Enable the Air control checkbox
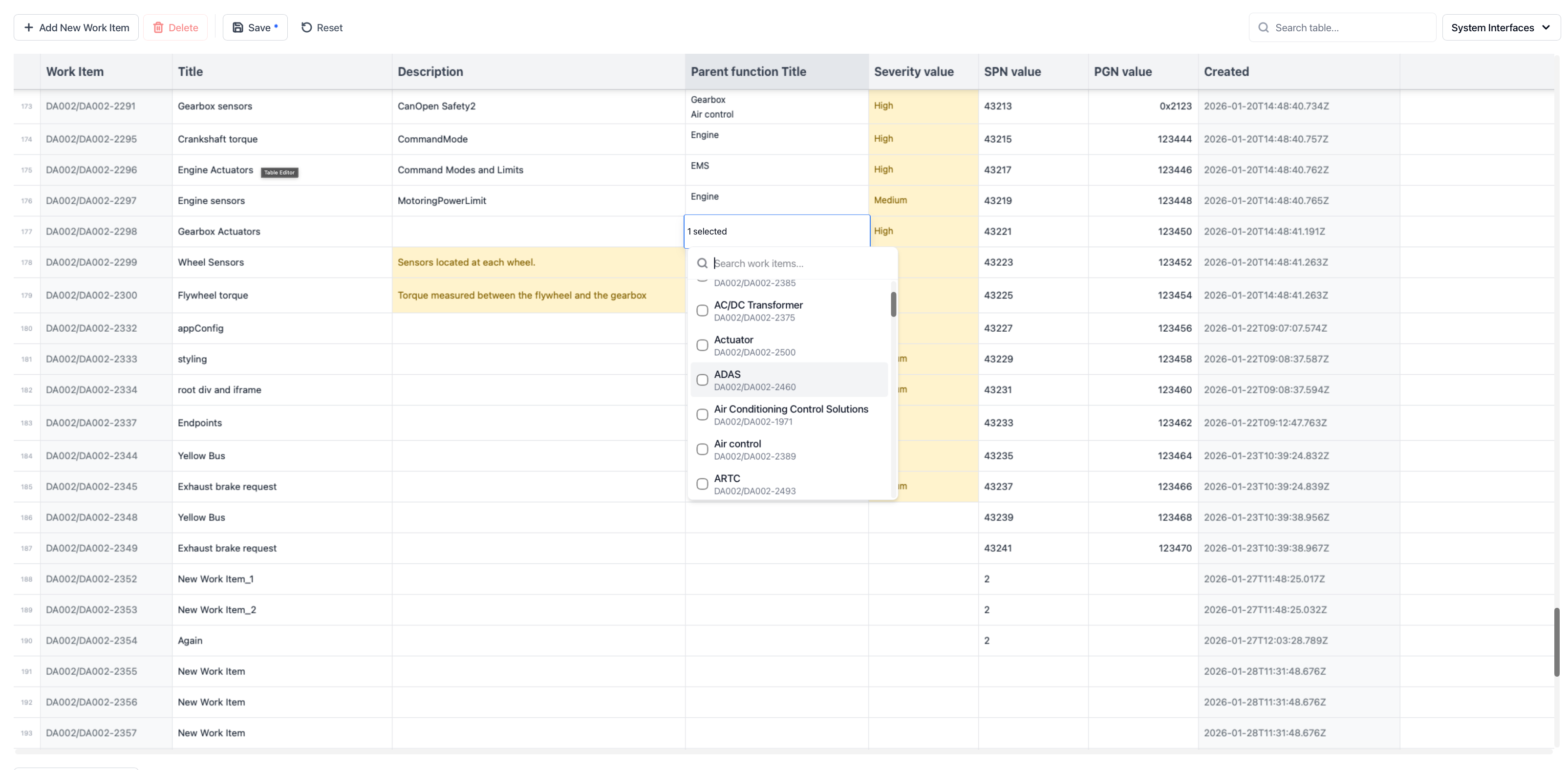 coord(702,449)
